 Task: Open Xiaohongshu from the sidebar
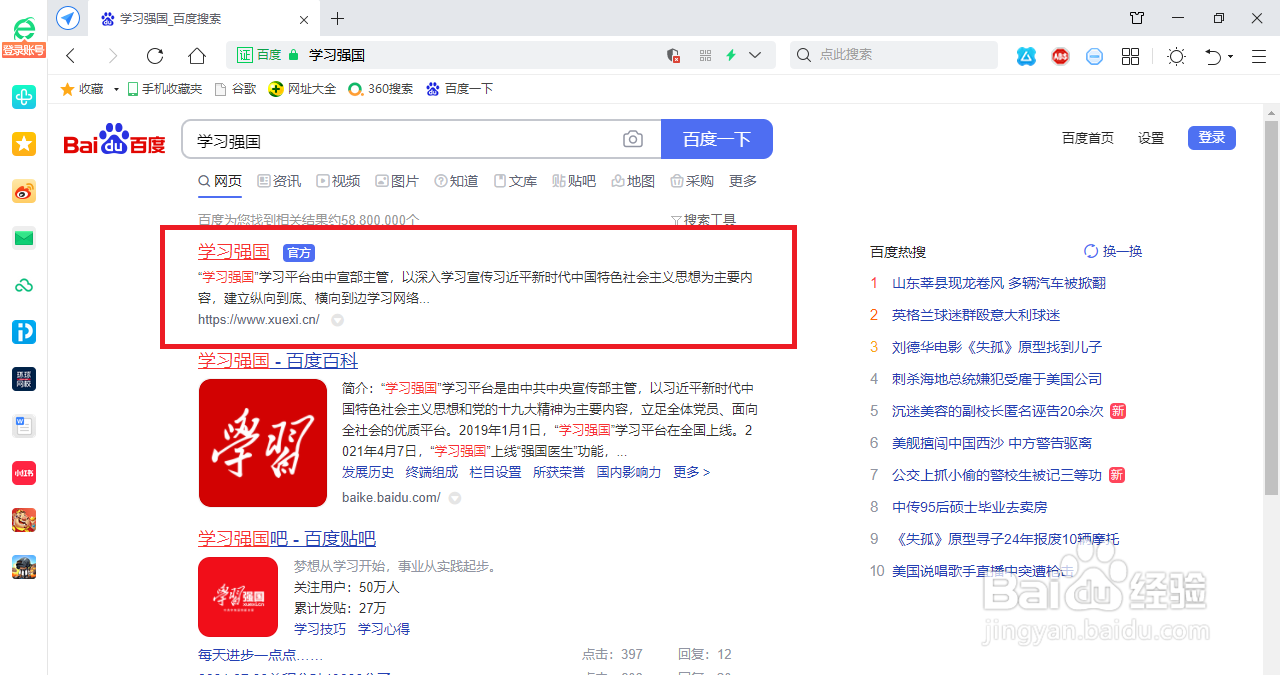(24, 472)
